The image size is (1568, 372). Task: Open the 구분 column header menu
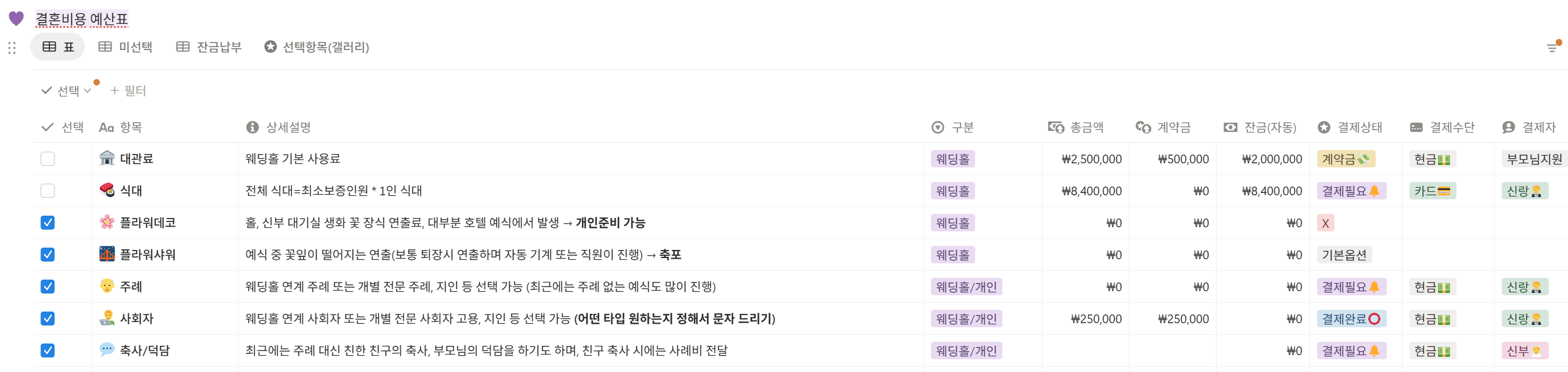[952, 127]
